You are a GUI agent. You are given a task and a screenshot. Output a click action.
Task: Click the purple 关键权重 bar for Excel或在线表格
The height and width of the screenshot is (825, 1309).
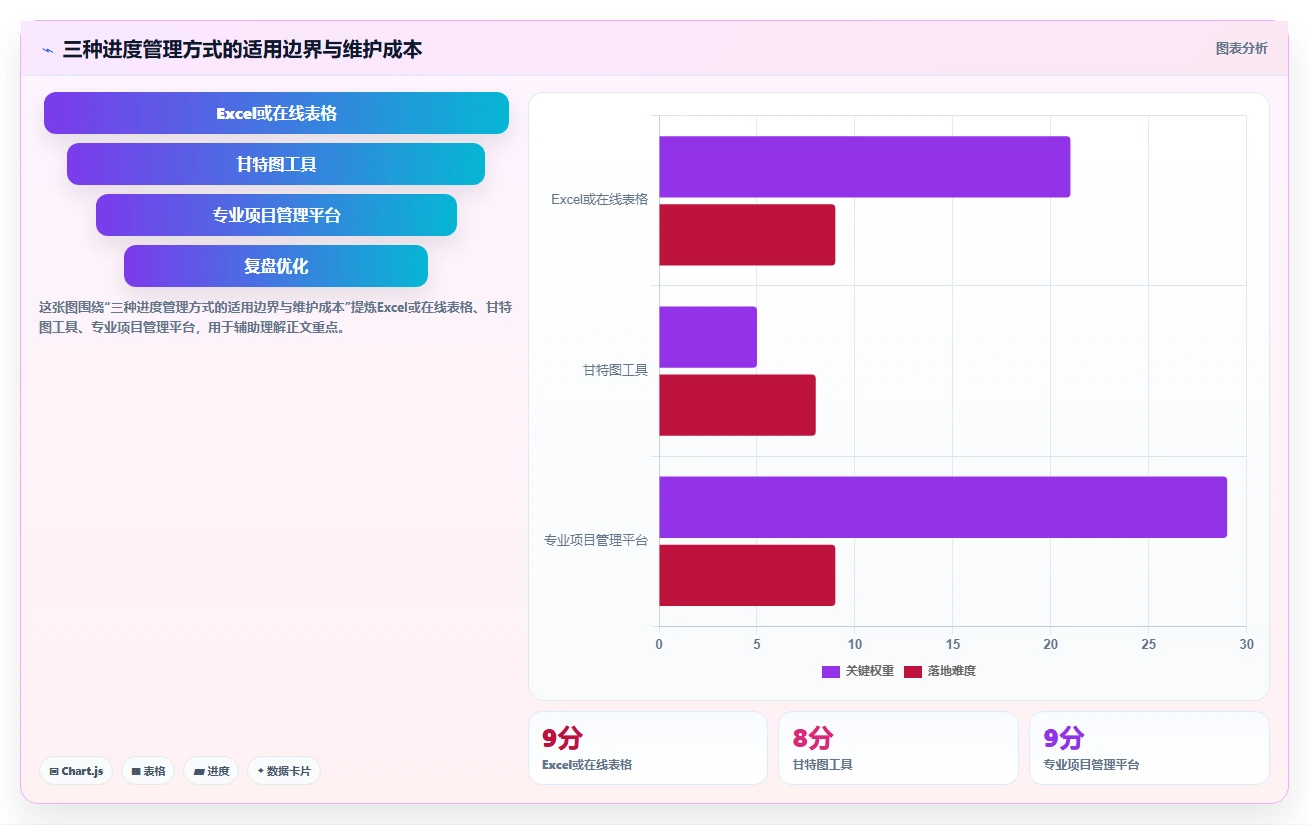tap(864, 167)
